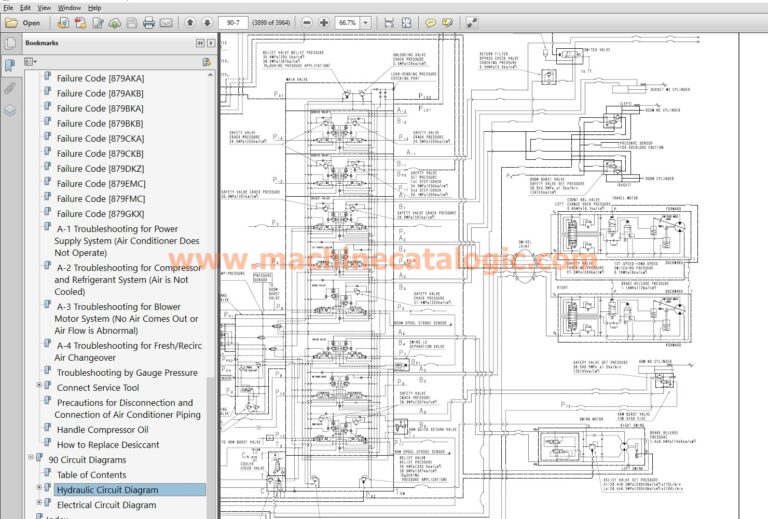Open the Help menu

pyautogui.click(x=95, y=8)
